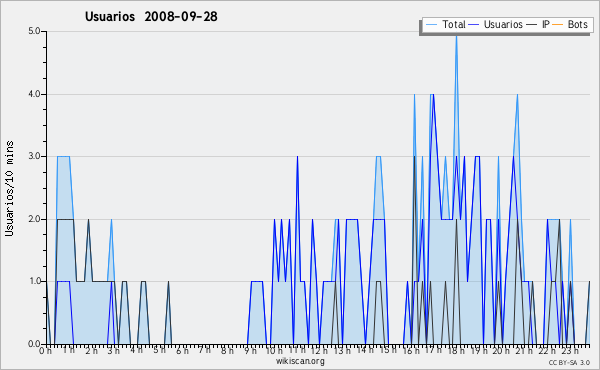Click the '12 h' x-axis label
The height and width of the screenshot is (370, 600).
point(320,351)
